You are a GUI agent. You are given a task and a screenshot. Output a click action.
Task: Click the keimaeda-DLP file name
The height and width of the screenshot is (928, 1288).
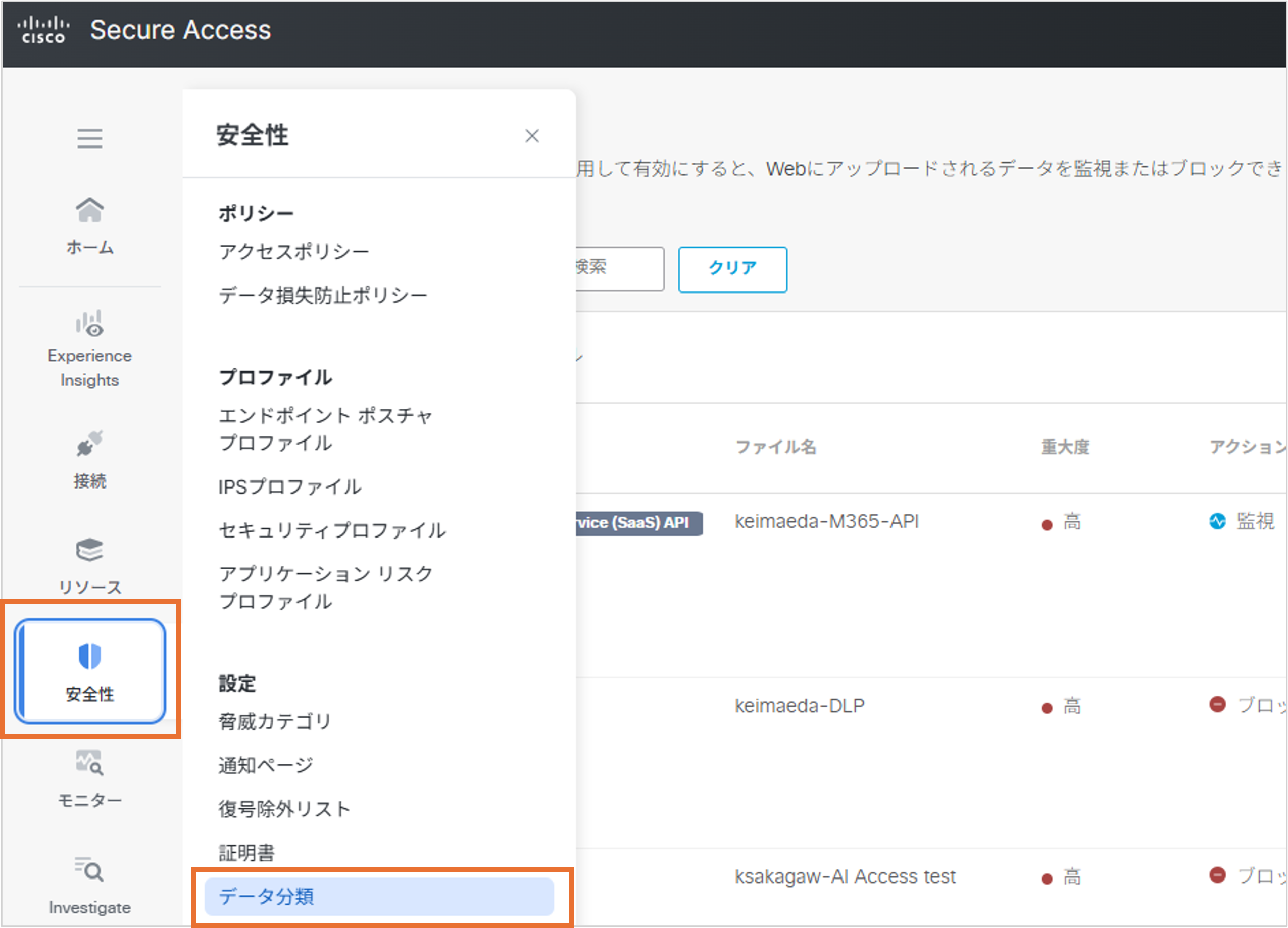point(800,705)
